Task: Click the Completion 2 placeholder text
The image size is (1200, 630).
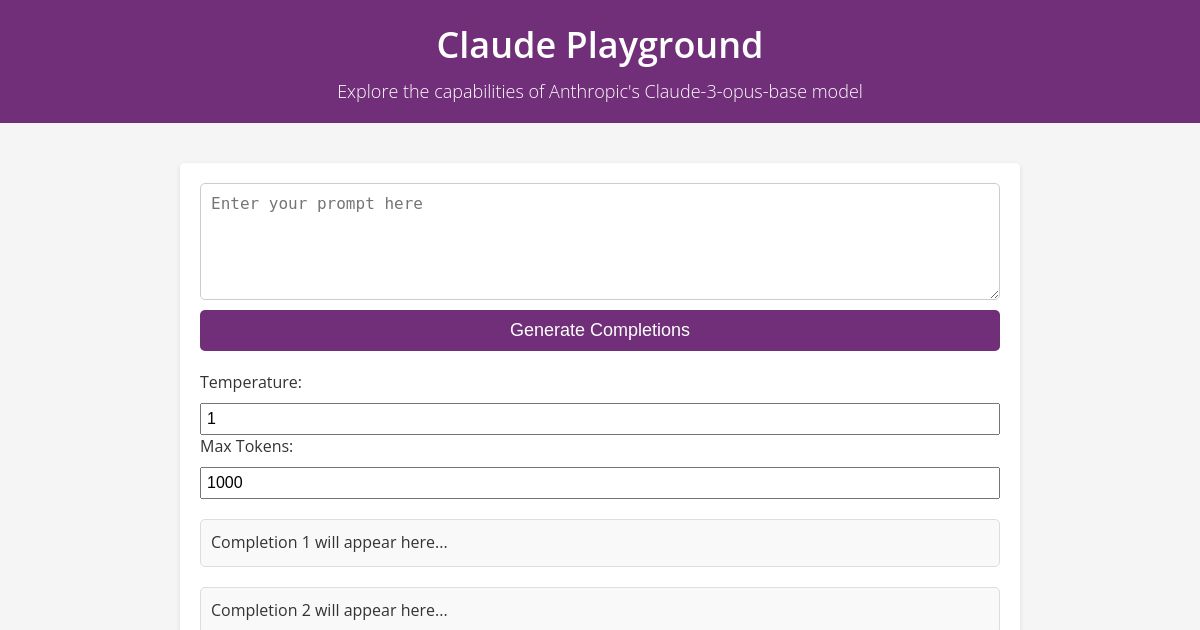Action: coord(328,611)
